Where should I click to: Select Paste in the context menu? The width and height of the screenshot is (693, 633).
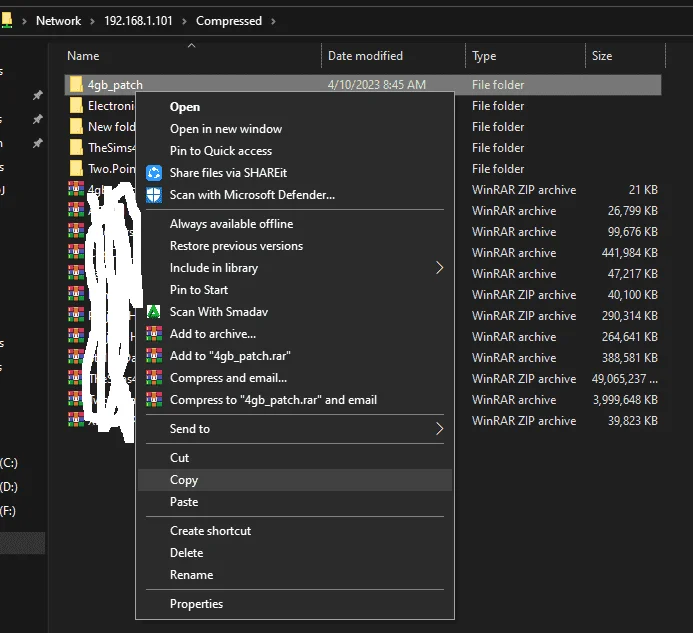click(295, 502)
